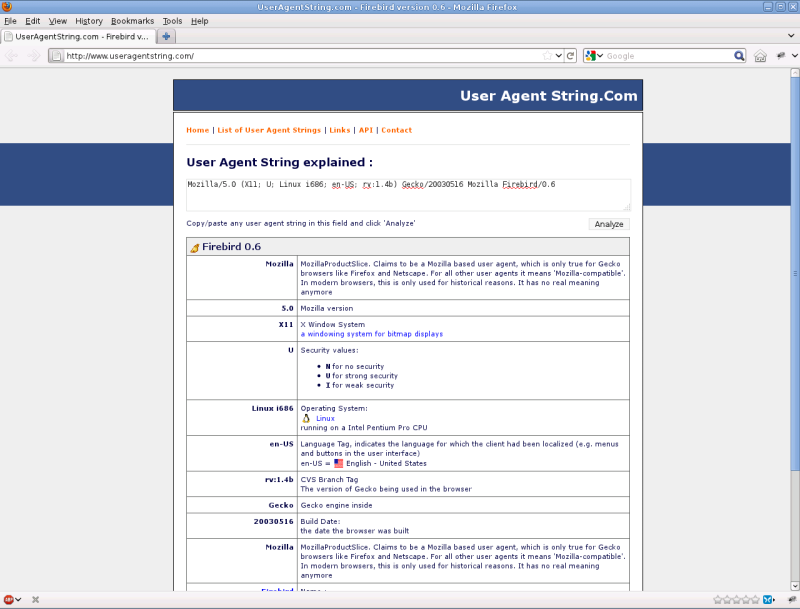Open a new tab with the plus button
The height and width of the screenshot is (609, 800).
pyautogui.click(x=166, y=36)
